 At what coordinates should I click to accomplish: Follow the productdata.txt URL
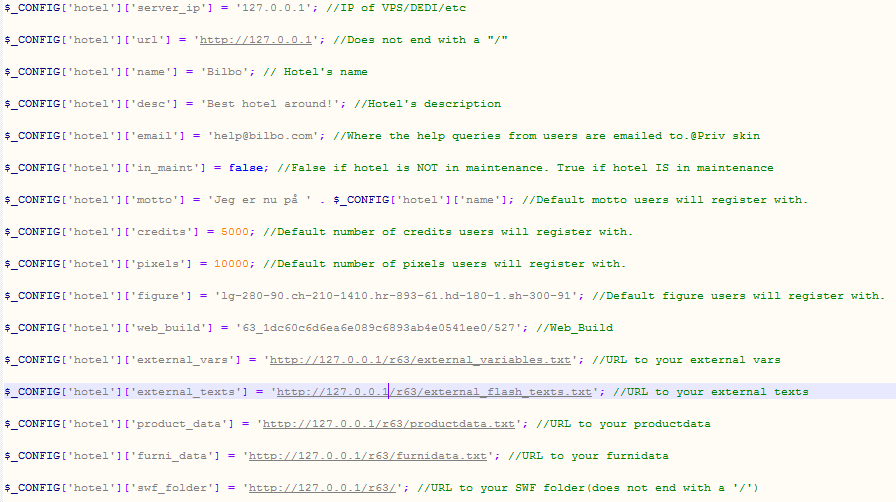[390, 424]
